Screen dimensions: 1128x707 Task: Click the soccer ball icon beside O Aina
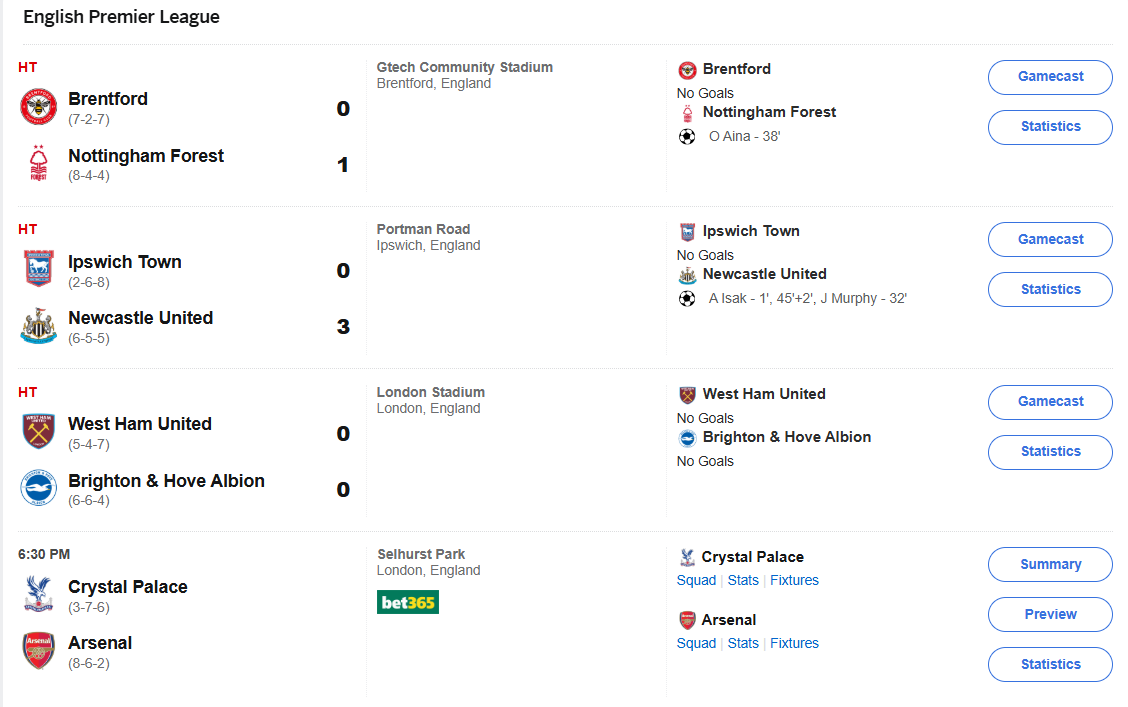(687, 136)
